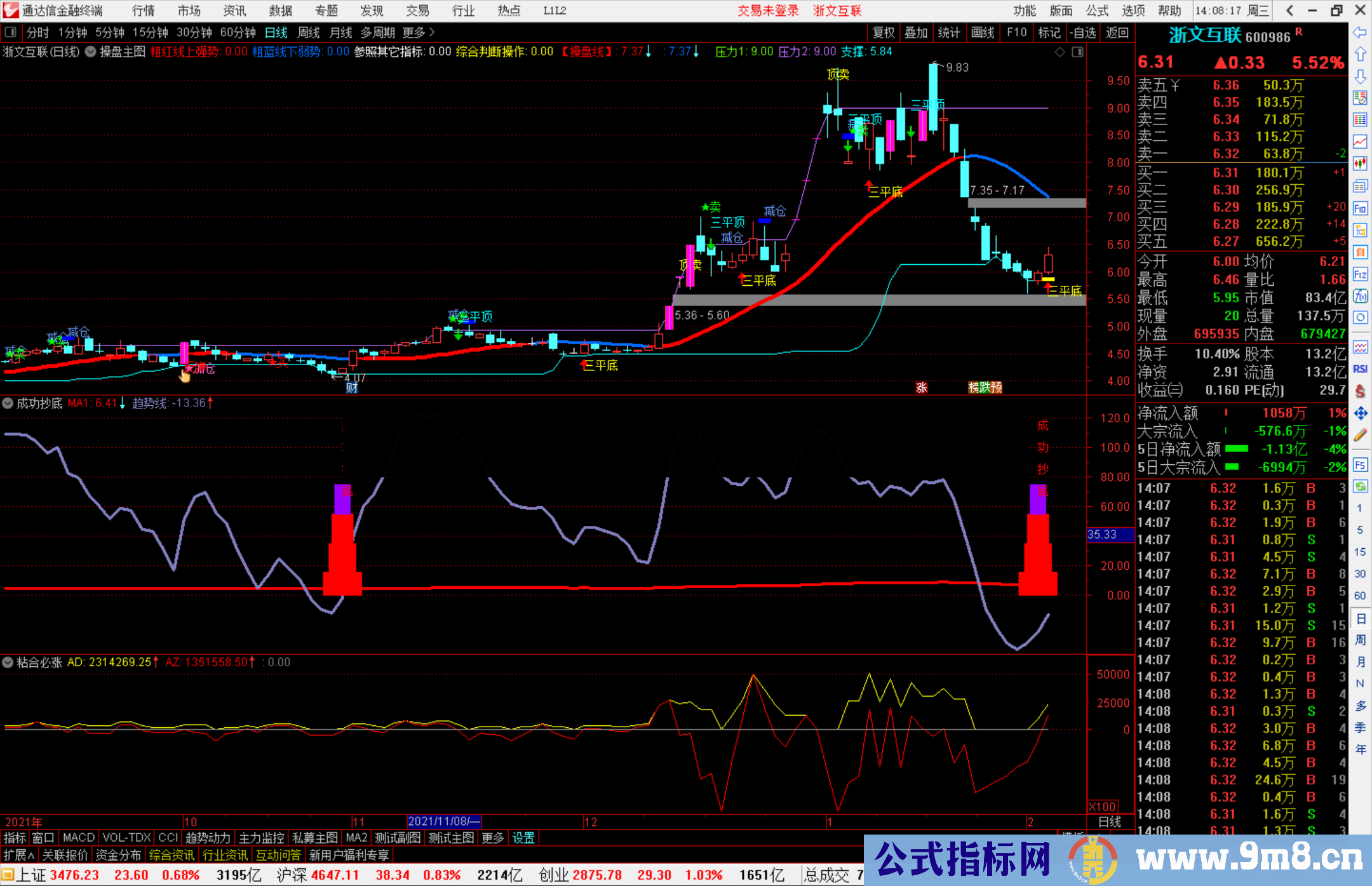Select the pencil drawing tool icon
The height and width of the screenshot is (886, 1372).
click(1360, 436)
